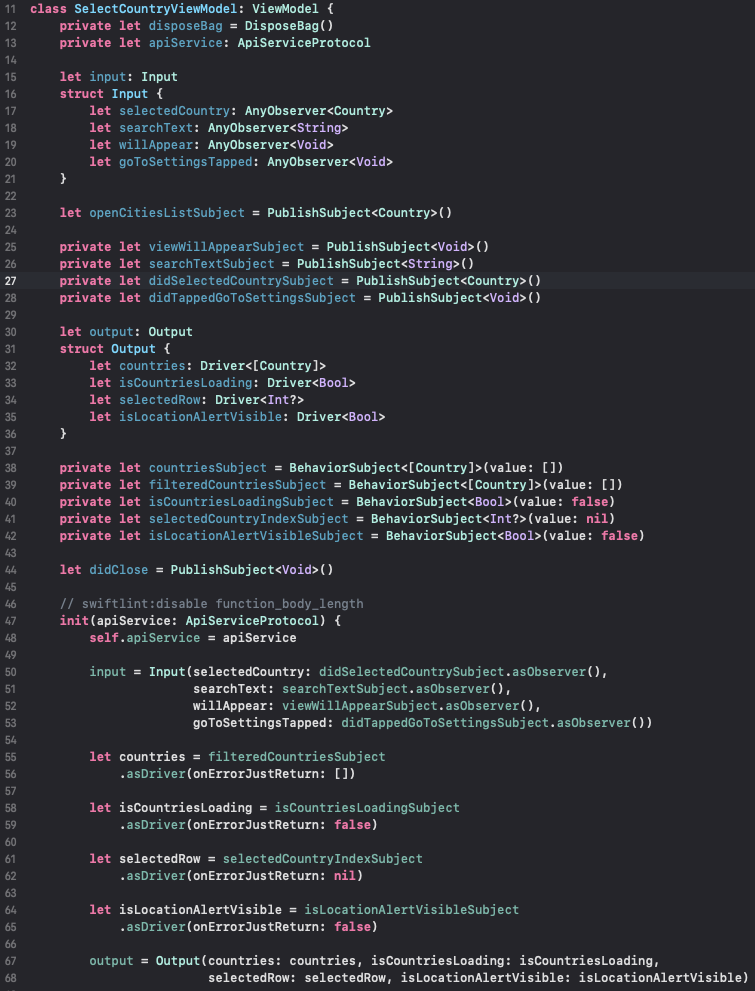The image size is (755, 991).
Task: Click selectedCountryIndexSubject declaration on line 41
Action: point(248,520)
